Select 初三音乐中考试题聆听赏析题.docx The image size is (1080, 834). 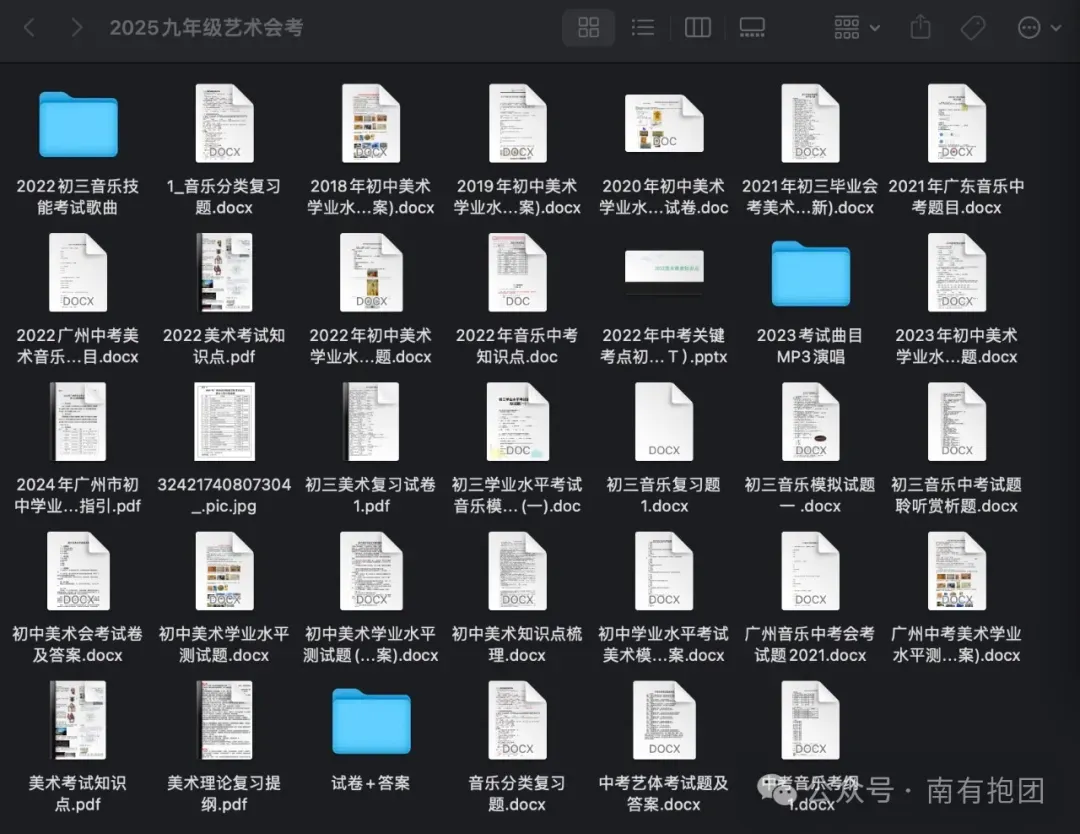[957, 421]
